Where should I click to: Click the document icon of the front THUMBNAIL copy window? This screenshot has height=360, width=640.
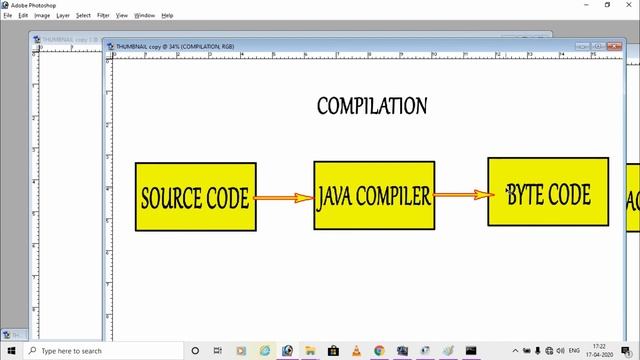point(110,47)
